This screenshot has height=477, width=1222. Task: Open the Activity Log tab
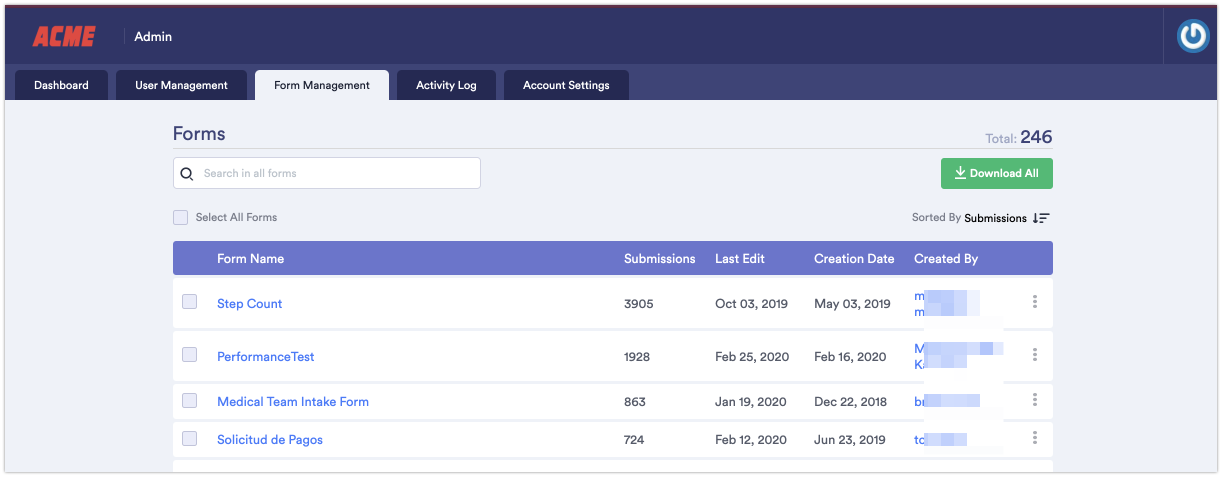446,86
